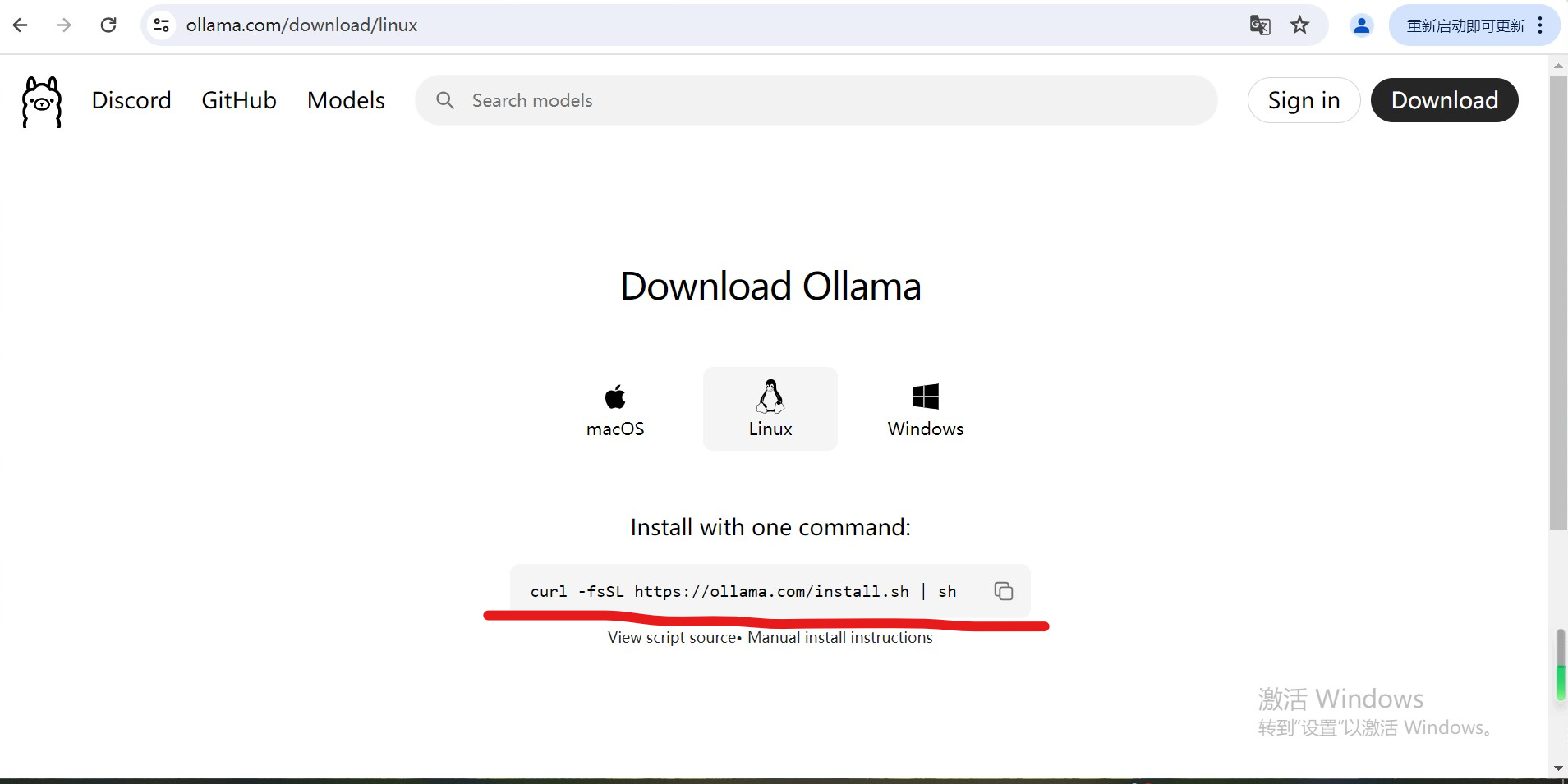The width and height of the screenshot is (1568, 784).
Task: Click the black Download button
Action: coord(1444,100)
